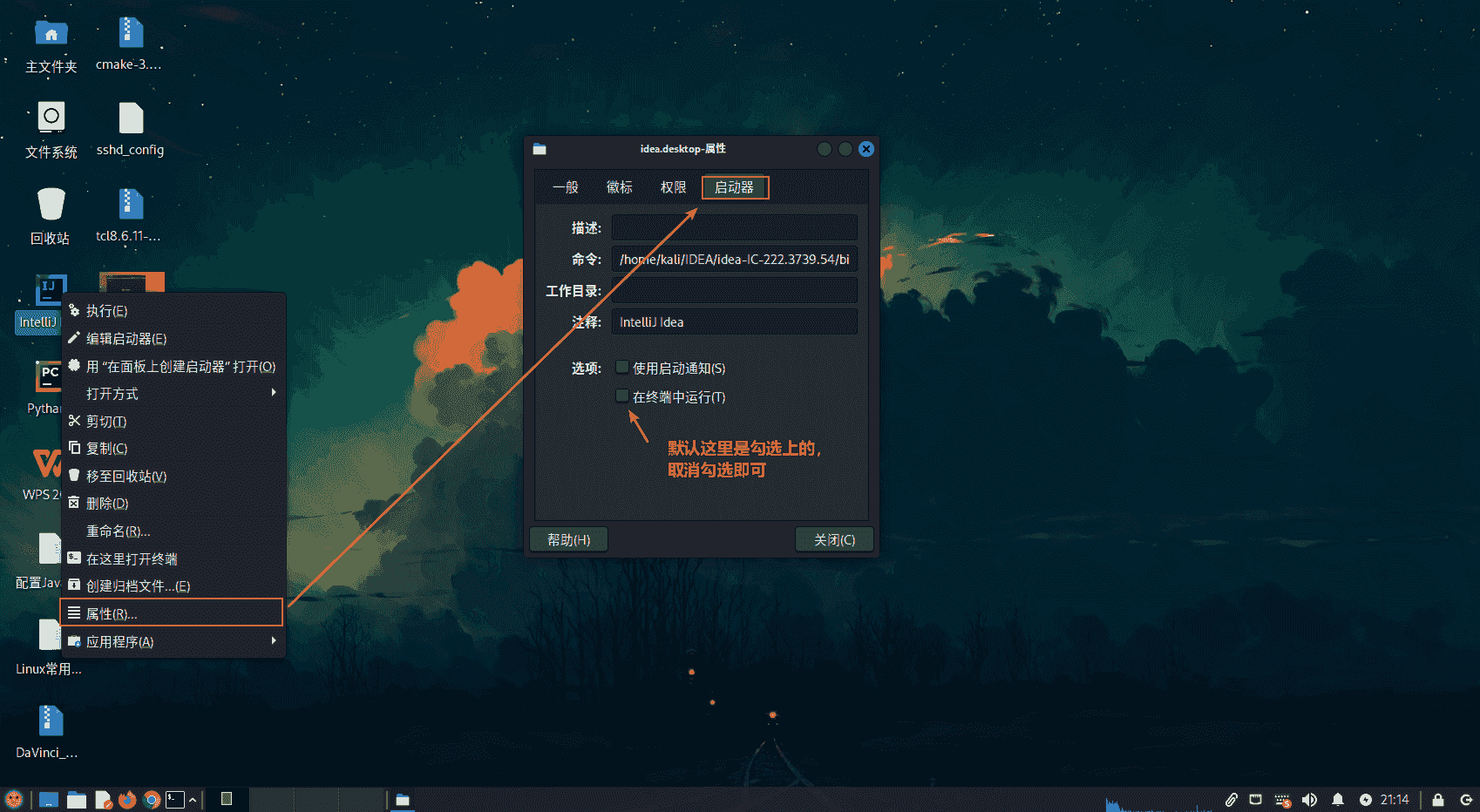Screen dimensions: 1480x812
Task: Expand the 应用程序(A) submenu
Action: (x=274, y=641)
